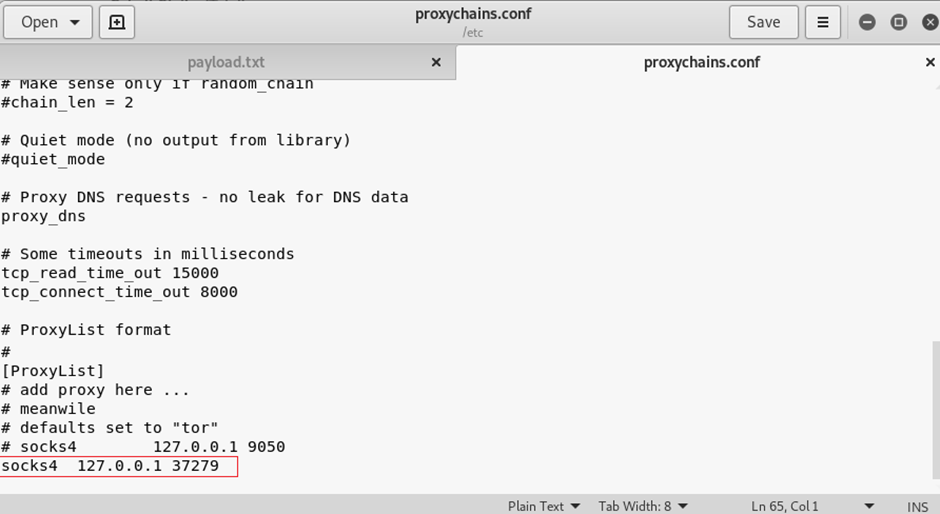Select the proxychains.conf tab
This screenshot has height=514, width=940.
pyautogui.click(x=701, y=62)
